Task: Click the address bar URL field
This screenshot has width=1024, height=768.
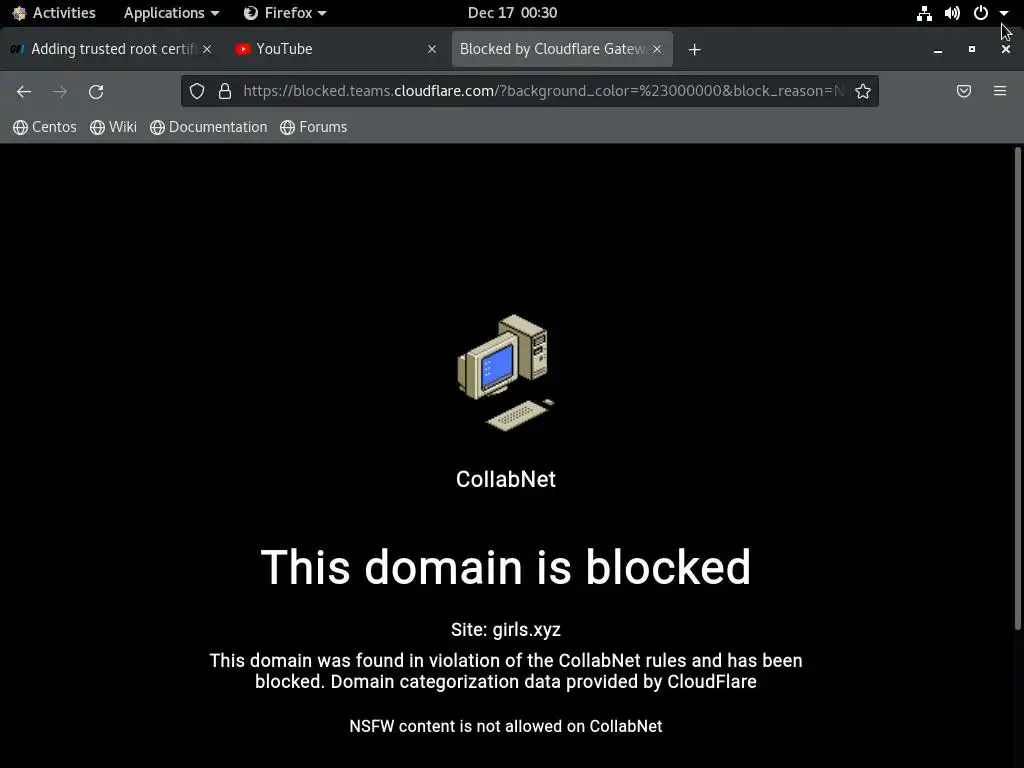Action: [x=543, y=91]
